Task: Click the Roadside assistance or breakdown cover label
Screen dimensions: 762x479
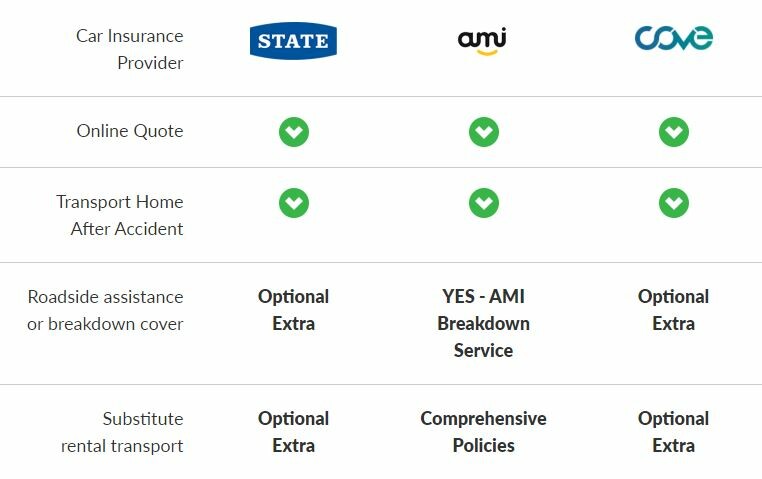Action: [106, 310]
